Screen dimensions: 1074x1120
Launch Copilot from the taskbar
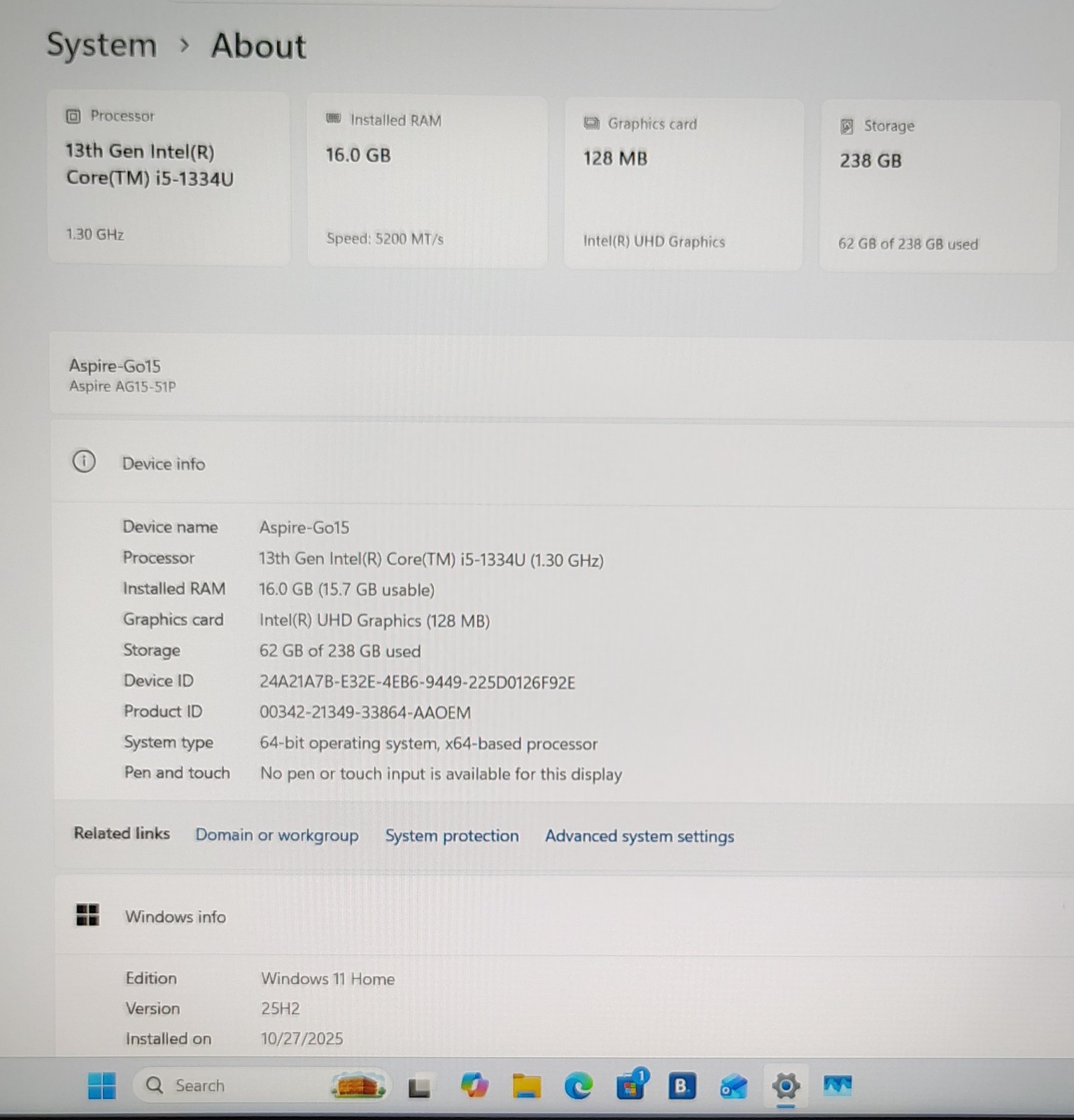click(x=474, y=1086)
